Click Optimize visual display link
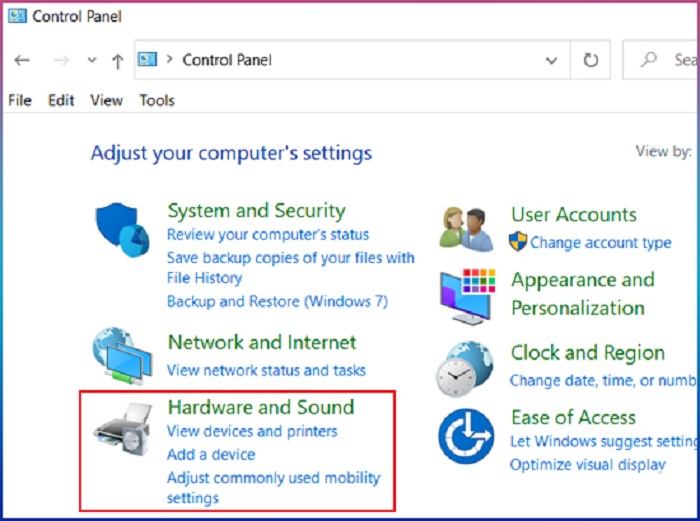 click(x=588, y=464)
